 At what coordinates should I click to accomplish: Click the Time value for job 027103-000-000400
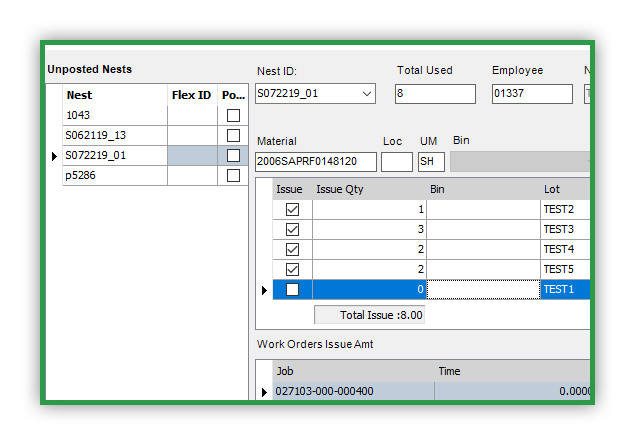512,391
